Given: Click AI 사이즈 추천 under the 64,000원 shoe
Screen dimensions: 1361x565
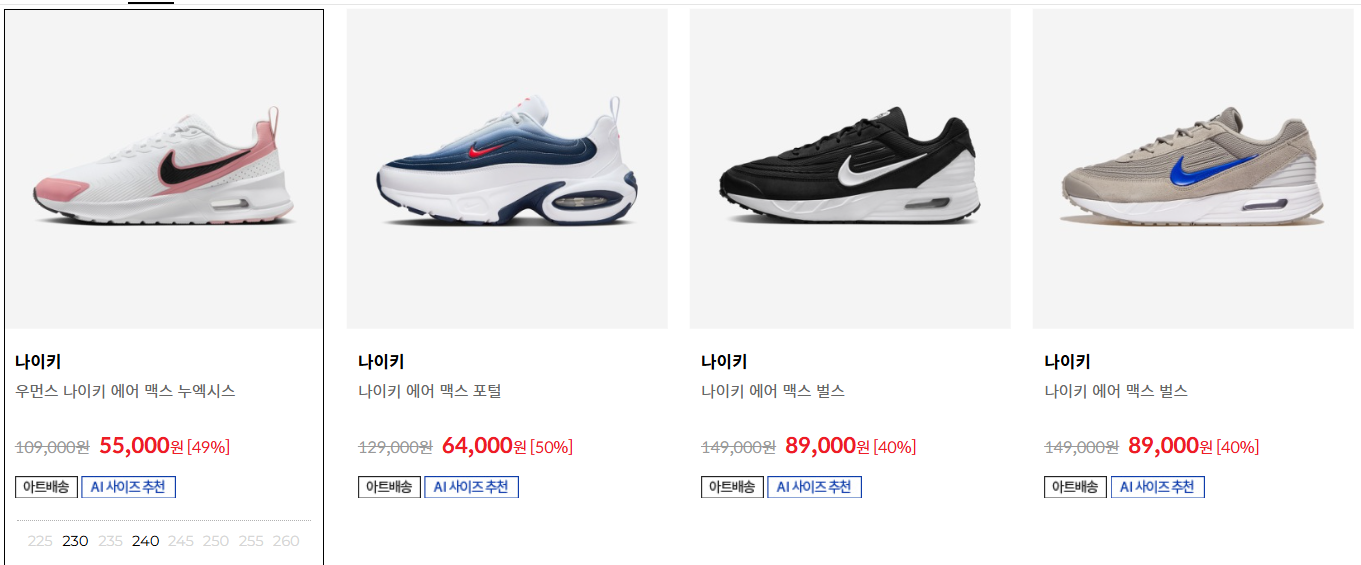Looking at the screenshot, I should tap(471, 487).
